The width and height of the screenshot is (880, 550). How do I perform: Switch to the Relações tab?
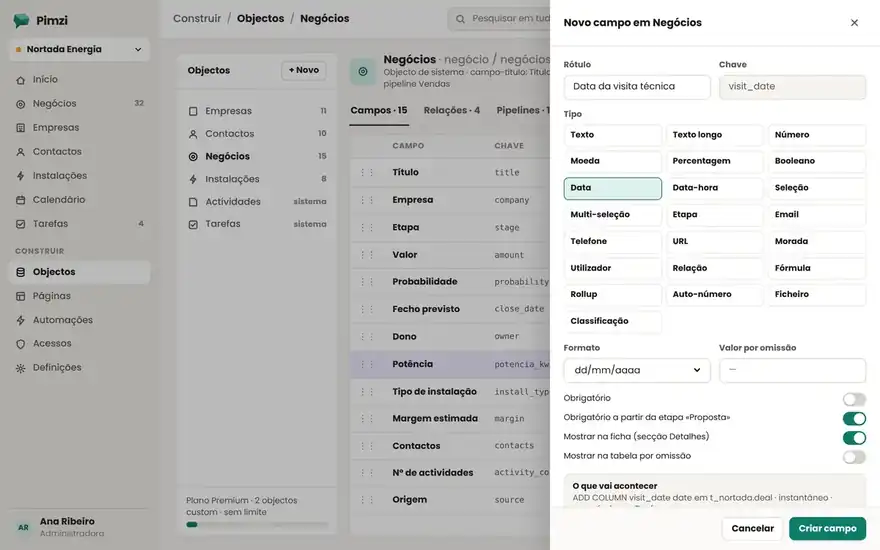pos(452,111)
